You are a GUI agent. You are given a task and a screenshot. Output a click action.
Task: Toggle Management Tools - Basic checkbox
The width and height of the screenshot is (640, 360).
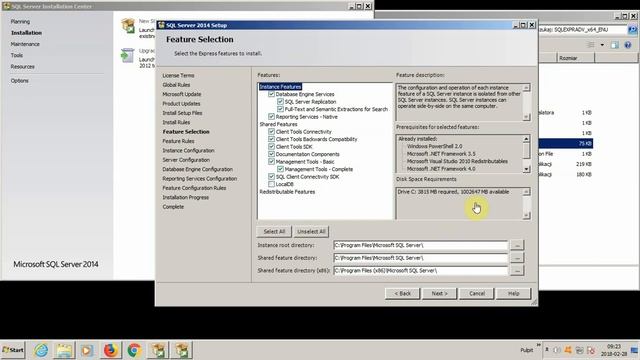[x=271, y=161]
